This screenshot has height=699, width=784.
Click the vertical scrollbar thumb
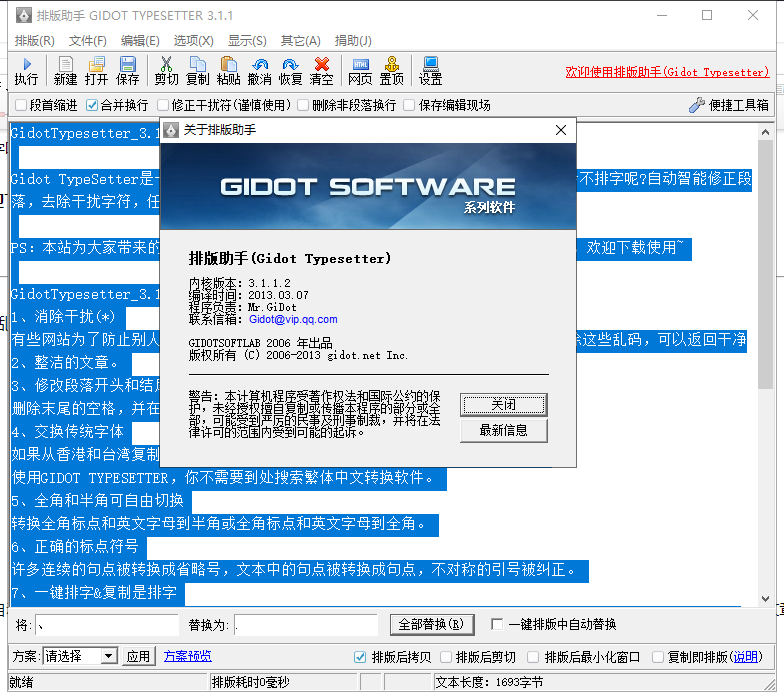point(765,264)
